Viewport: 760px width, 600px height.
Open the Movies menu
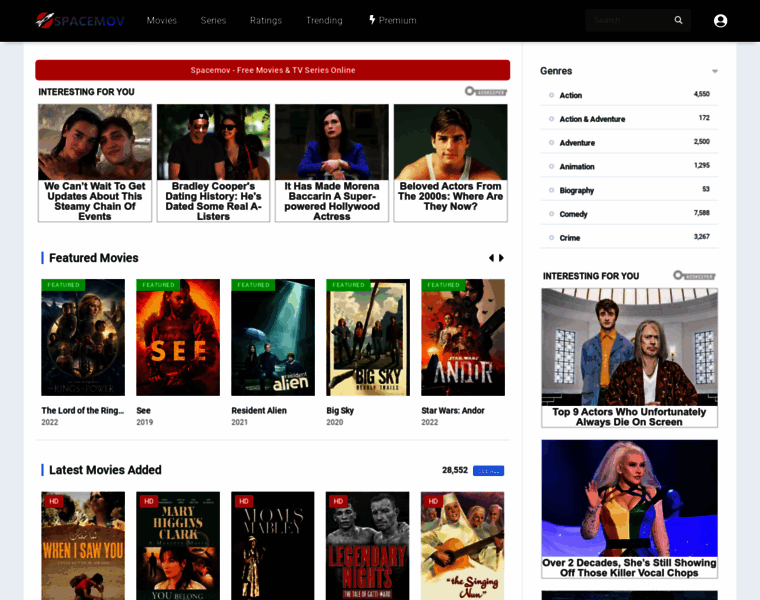pos(161,20)
